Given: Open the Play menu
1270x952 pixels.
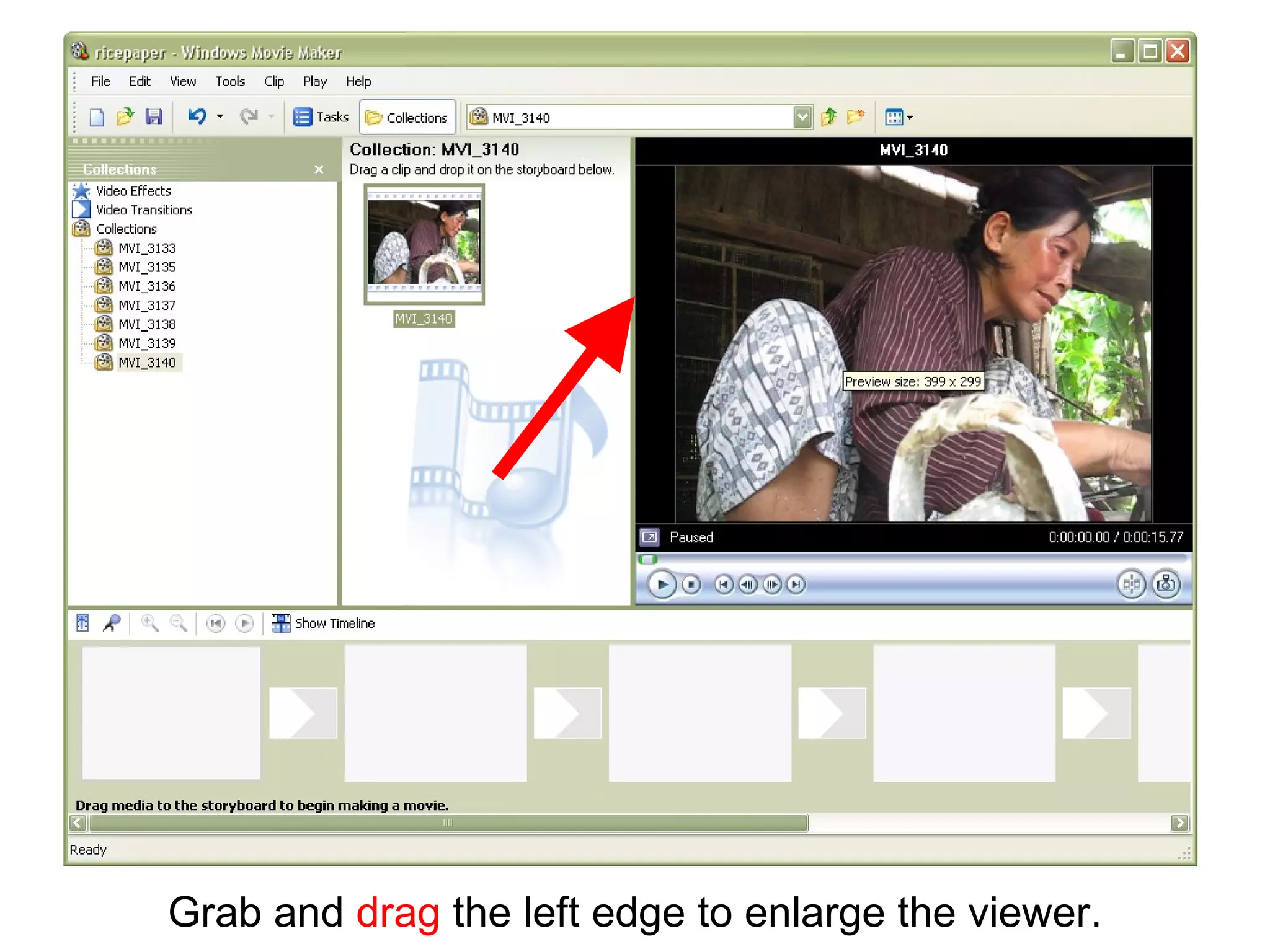Looking at the screenshot, I should click(314, 81).
